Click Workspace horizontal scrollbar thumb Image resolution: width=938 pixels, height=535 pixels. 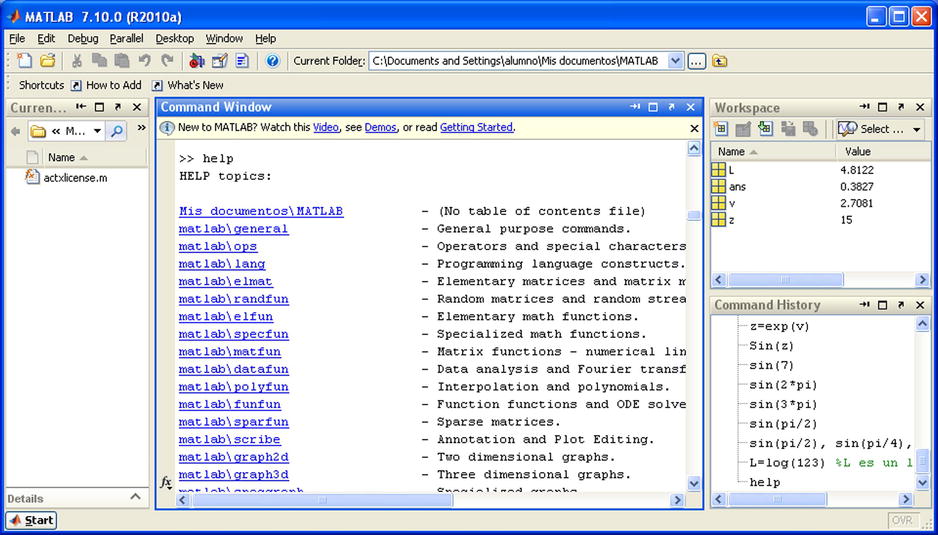(x=785, y=279)
